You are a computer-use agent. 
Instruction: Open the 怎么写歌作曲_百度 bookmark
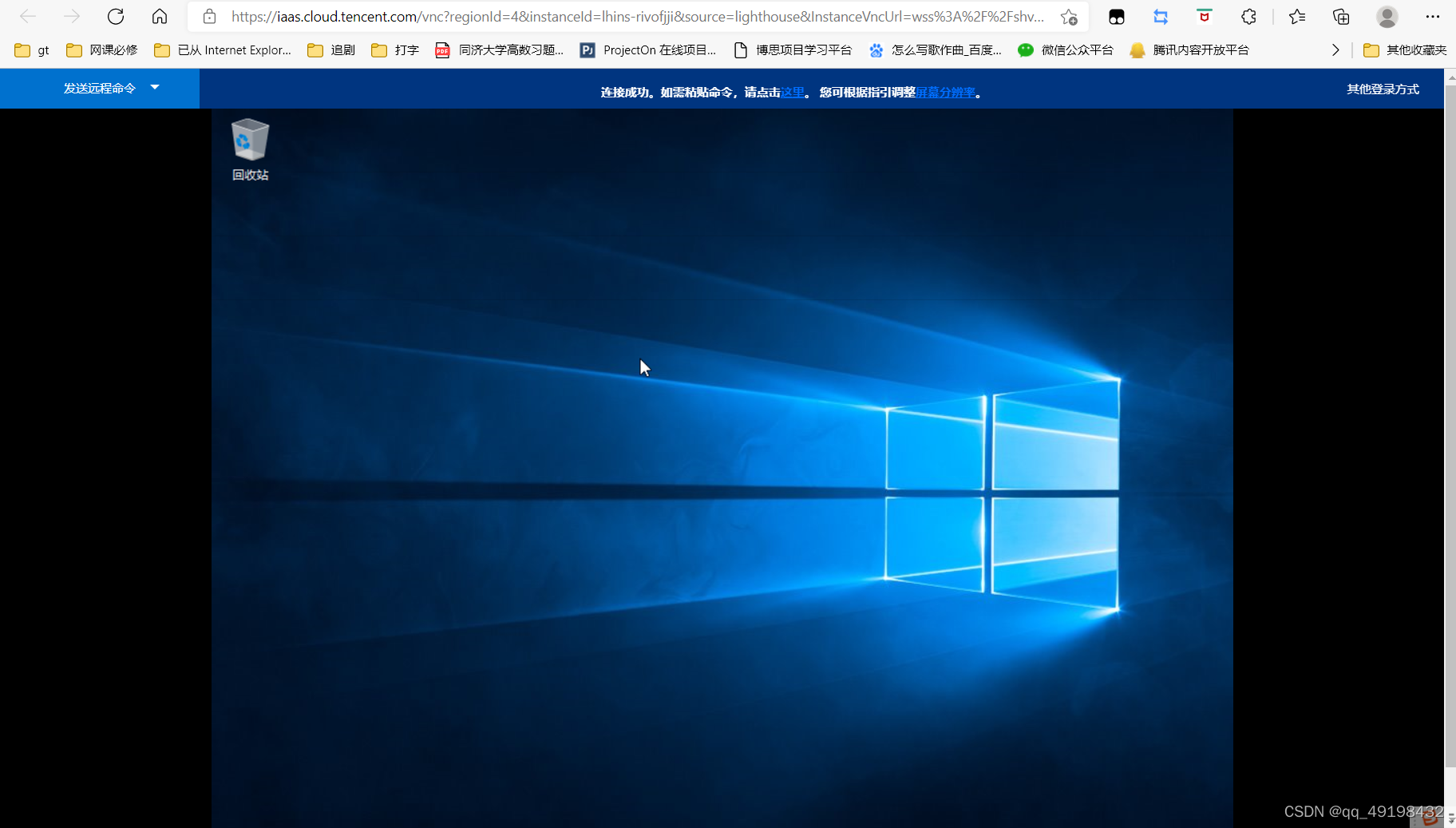[x=935, y=50]
